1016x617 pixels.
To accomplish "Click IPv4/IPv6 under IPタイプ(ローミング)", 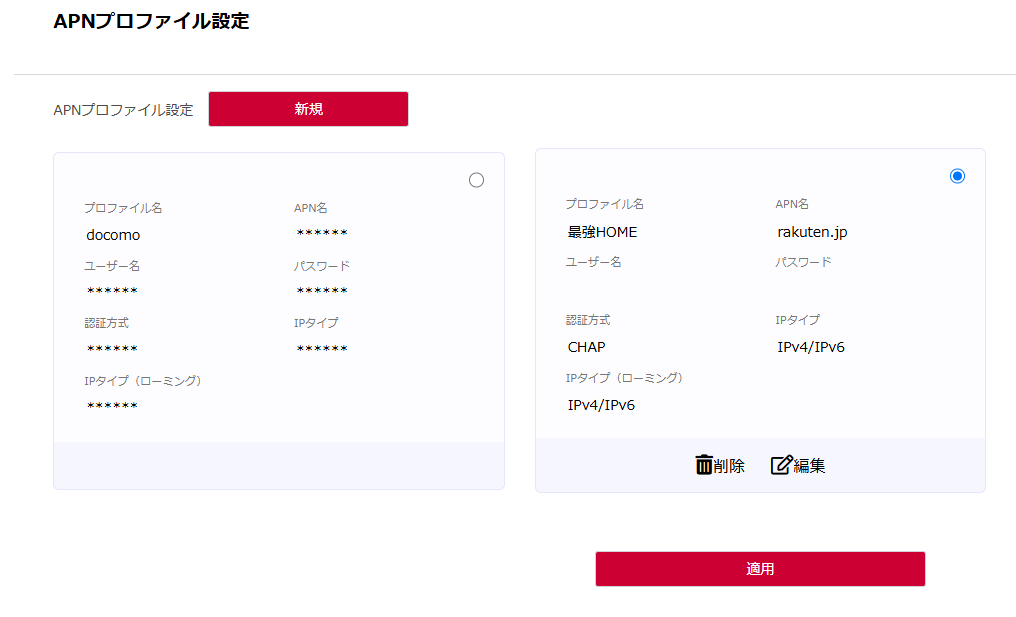I will (601, 405).
